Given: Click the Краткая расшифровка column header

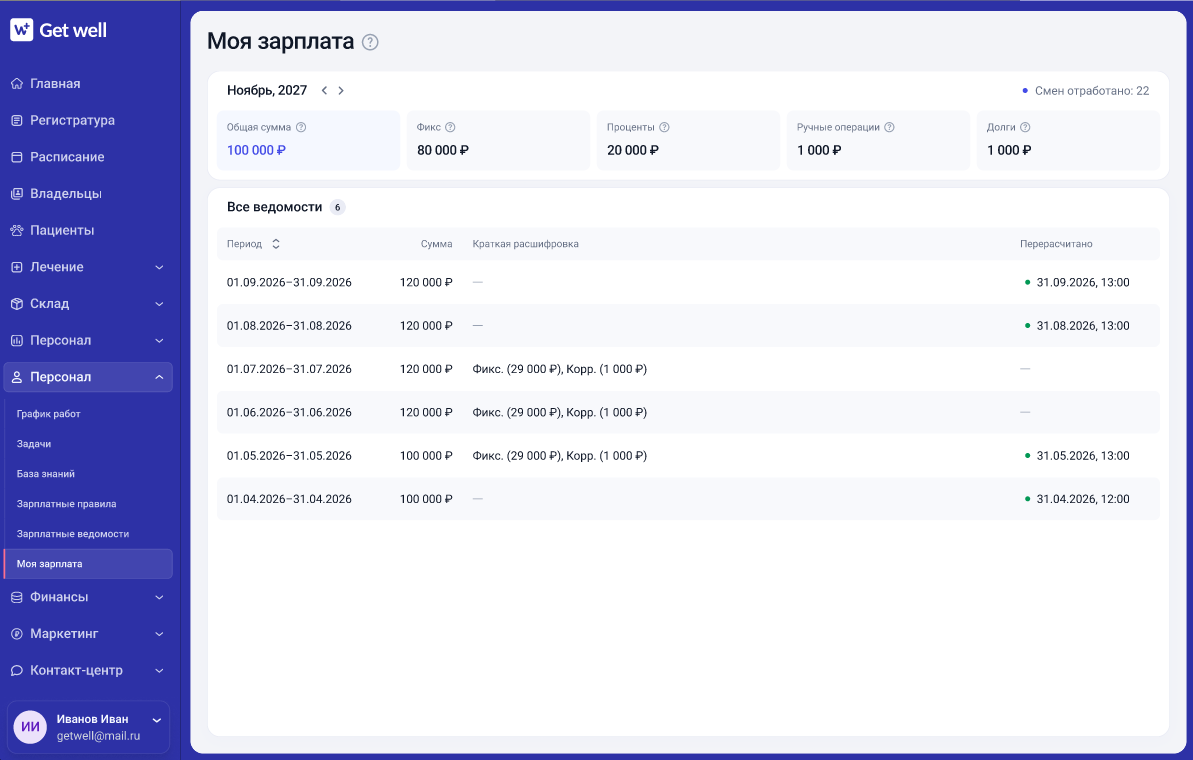Looking at the screenshot, I should coord(526,244).
